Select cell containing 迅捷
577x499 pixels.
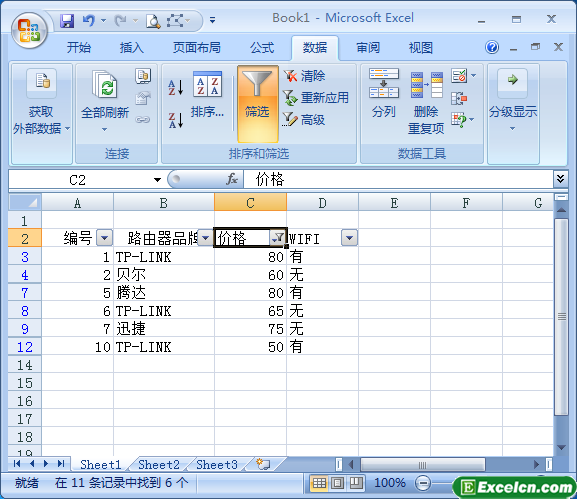[x=164, y=329]
